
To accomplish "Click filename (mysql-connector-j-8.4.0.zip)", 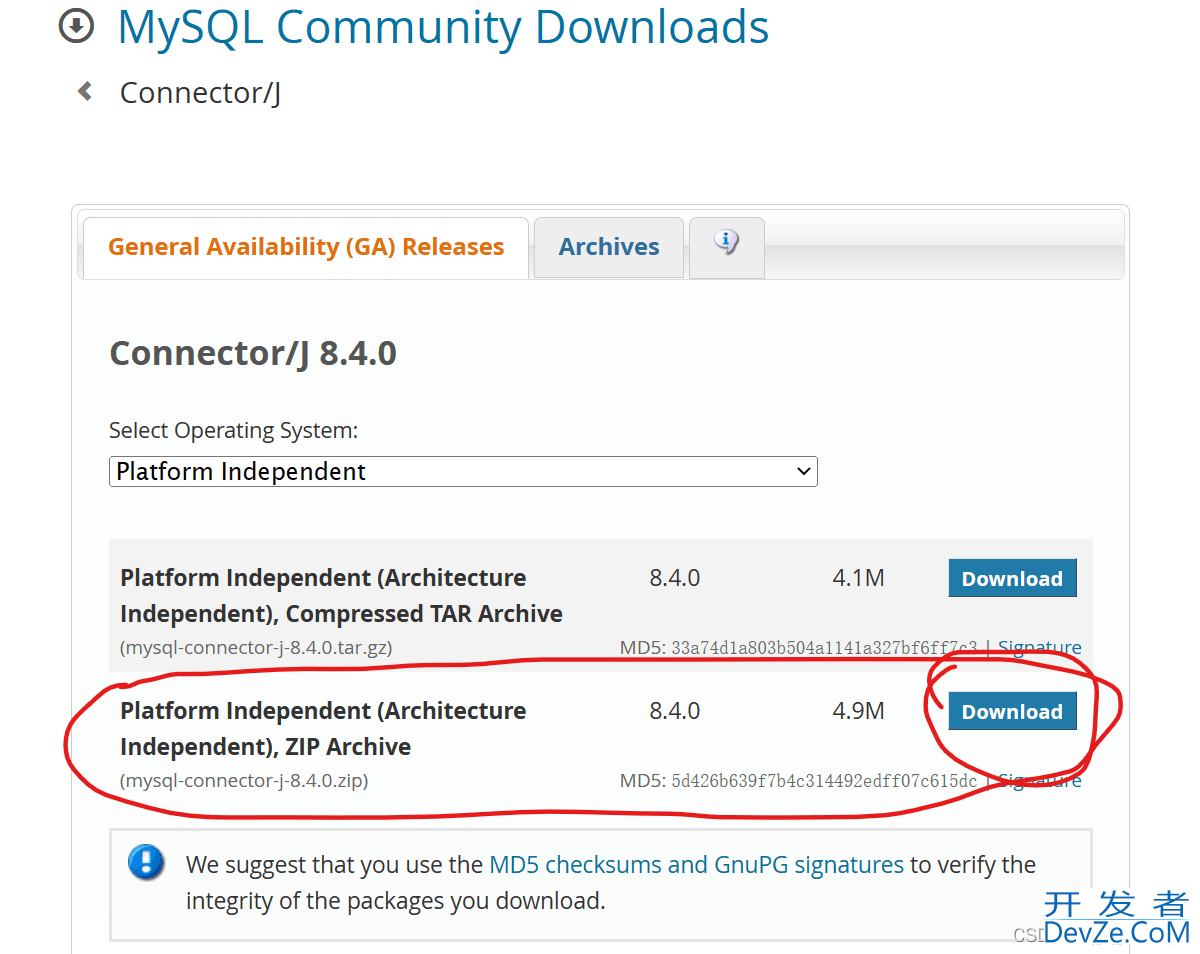I will [244, 780].
